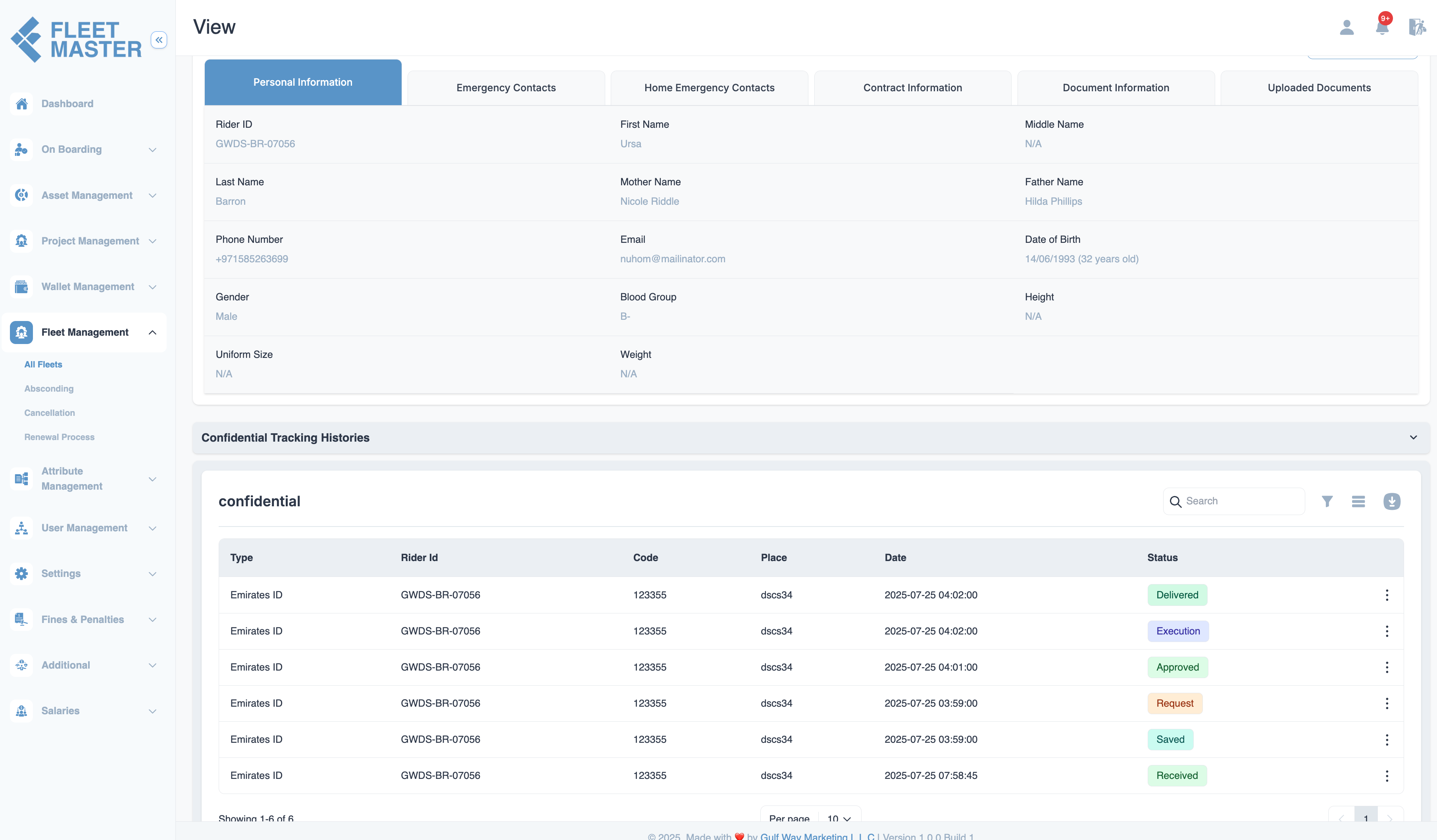The width and height of the screenshot is (1437, 840).
Task: Open Renewal Process submenu item
Action: [x=59, y=437]
